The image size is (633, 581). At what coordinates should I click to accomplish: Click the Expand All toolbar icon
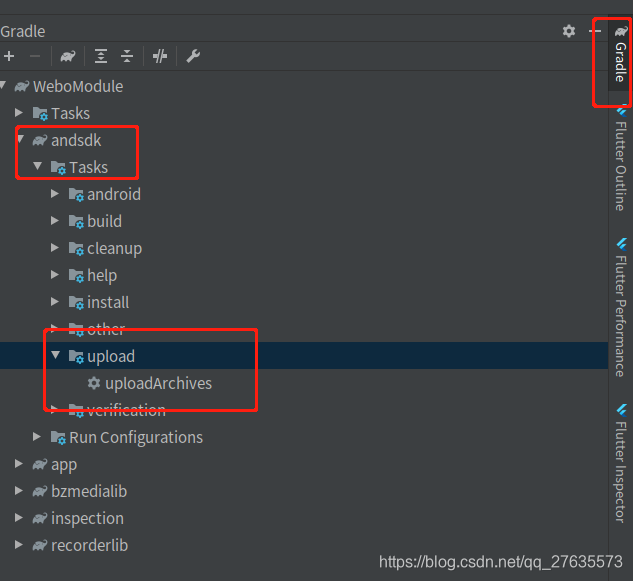click(101, 56)
